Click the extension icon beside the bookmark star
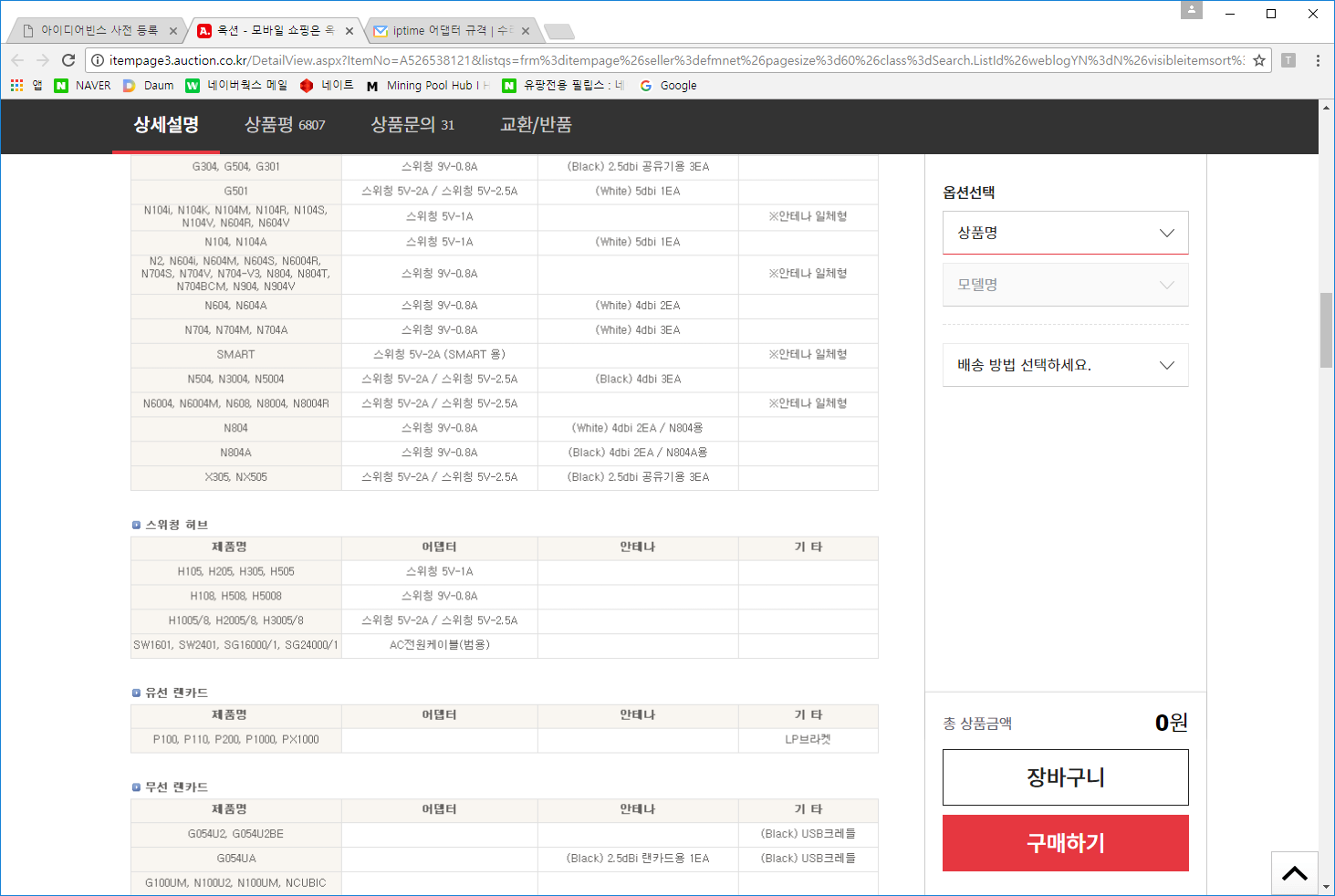The image size is (1335, 896). point(1288,60)
